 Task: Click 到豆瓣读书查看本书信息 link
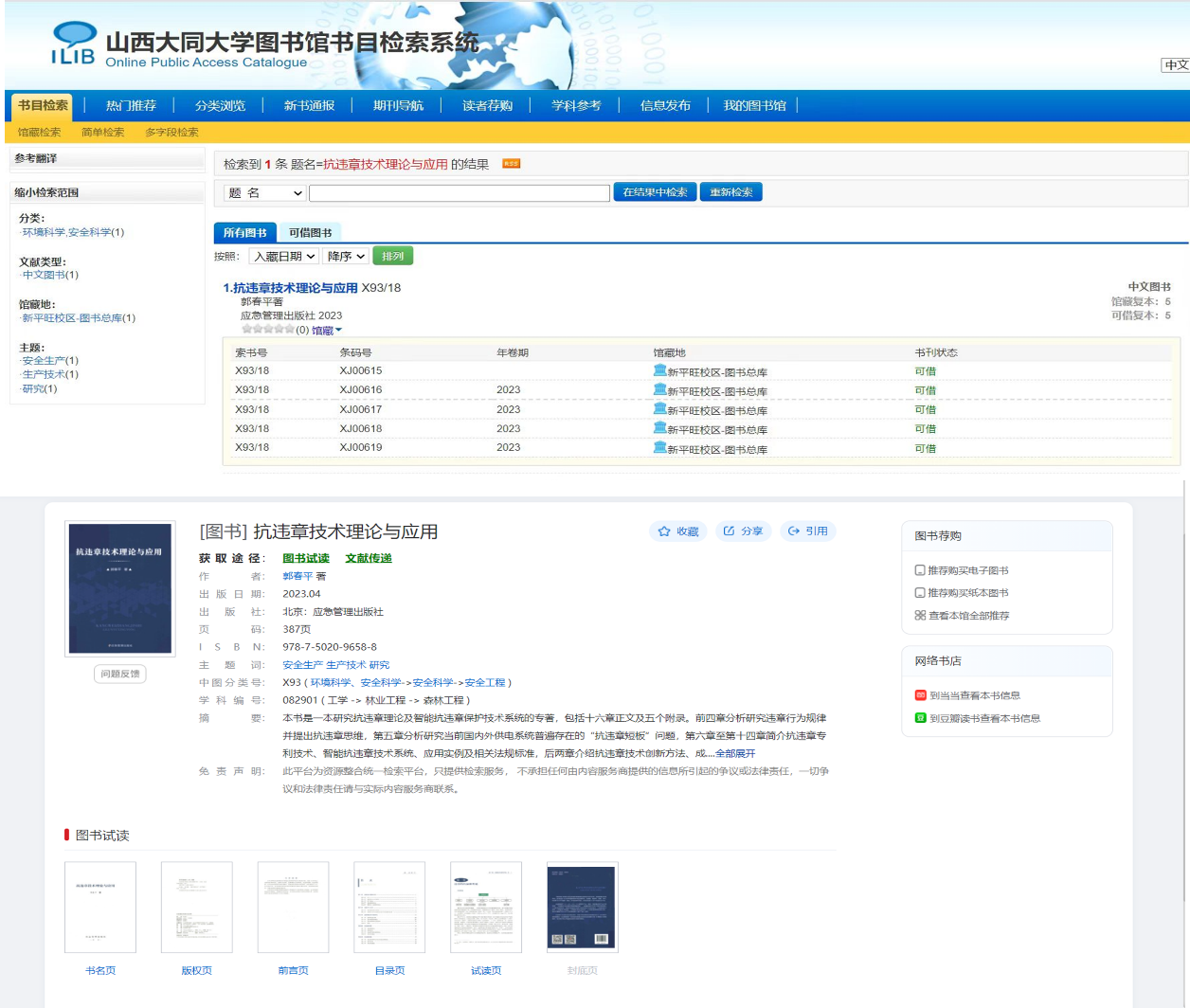click(984, 719)
